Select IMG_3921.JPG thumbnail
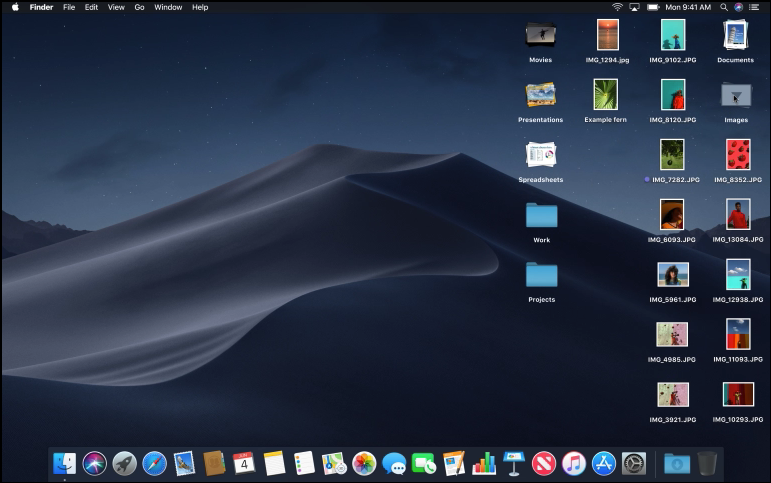771x483 pixels. (x=673, y=394)
